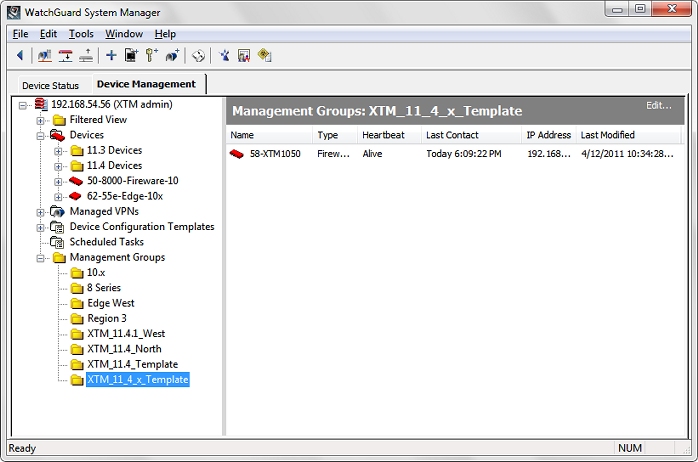Click the red 58-XTM1050 device icon
Viewport: 698px width, 462px height.
(x=237, y=154)
